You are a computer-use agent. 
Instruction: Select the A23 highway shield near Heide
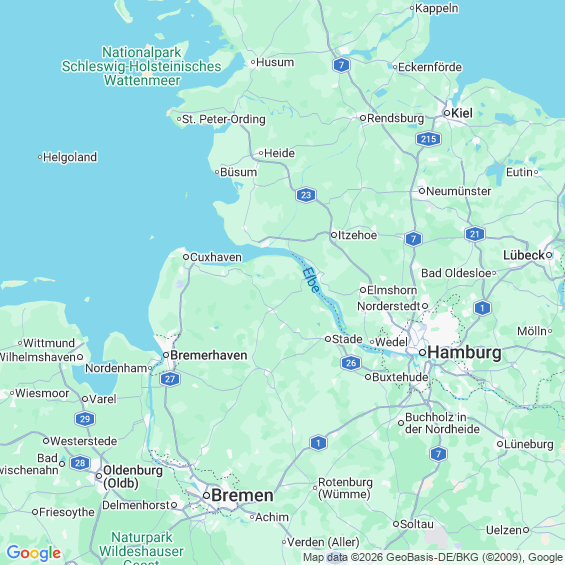[306, 195]
